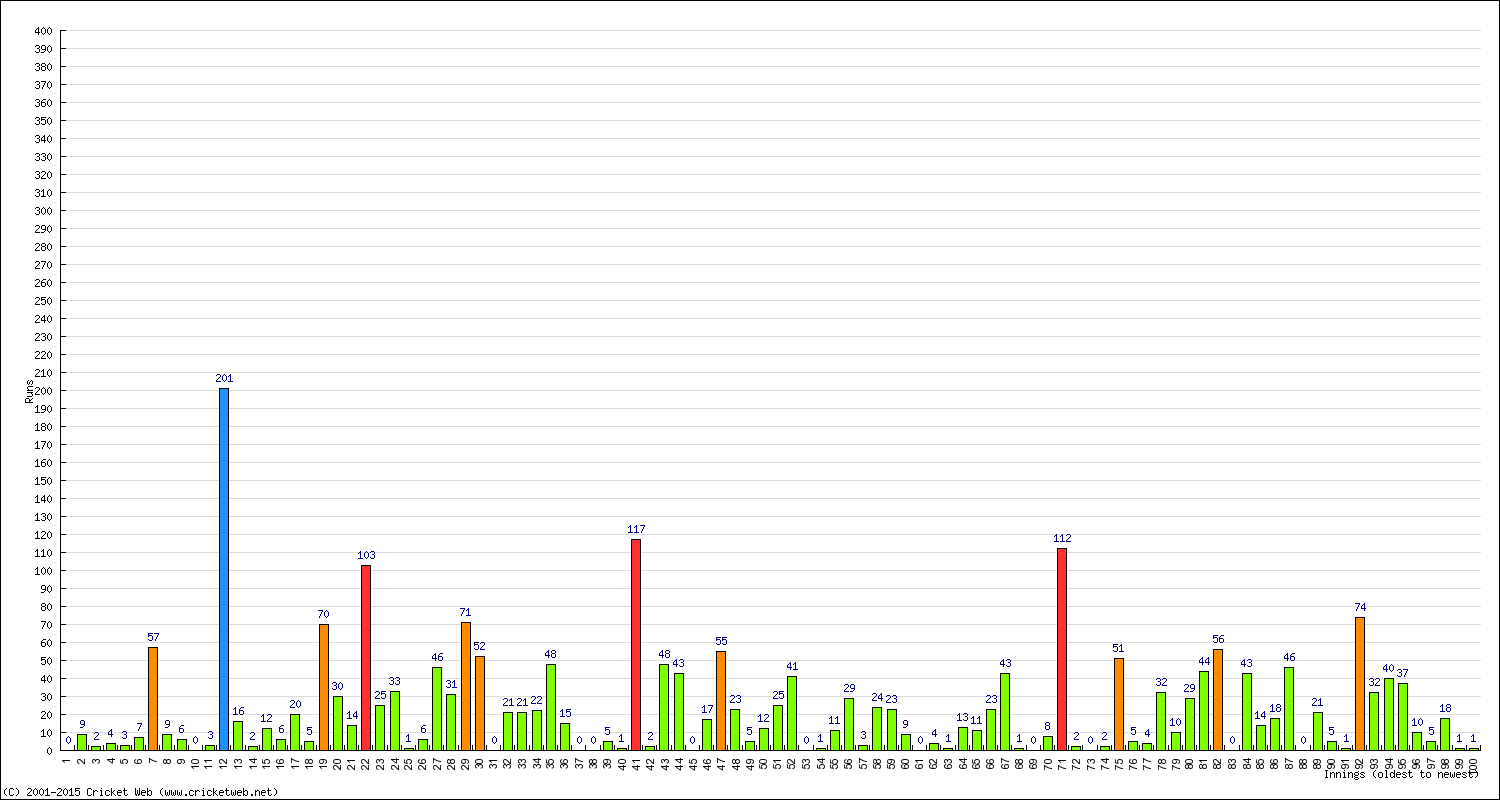Screen dimensions: 1500x800
Task: Click the '103' value label
Action: 366,555
